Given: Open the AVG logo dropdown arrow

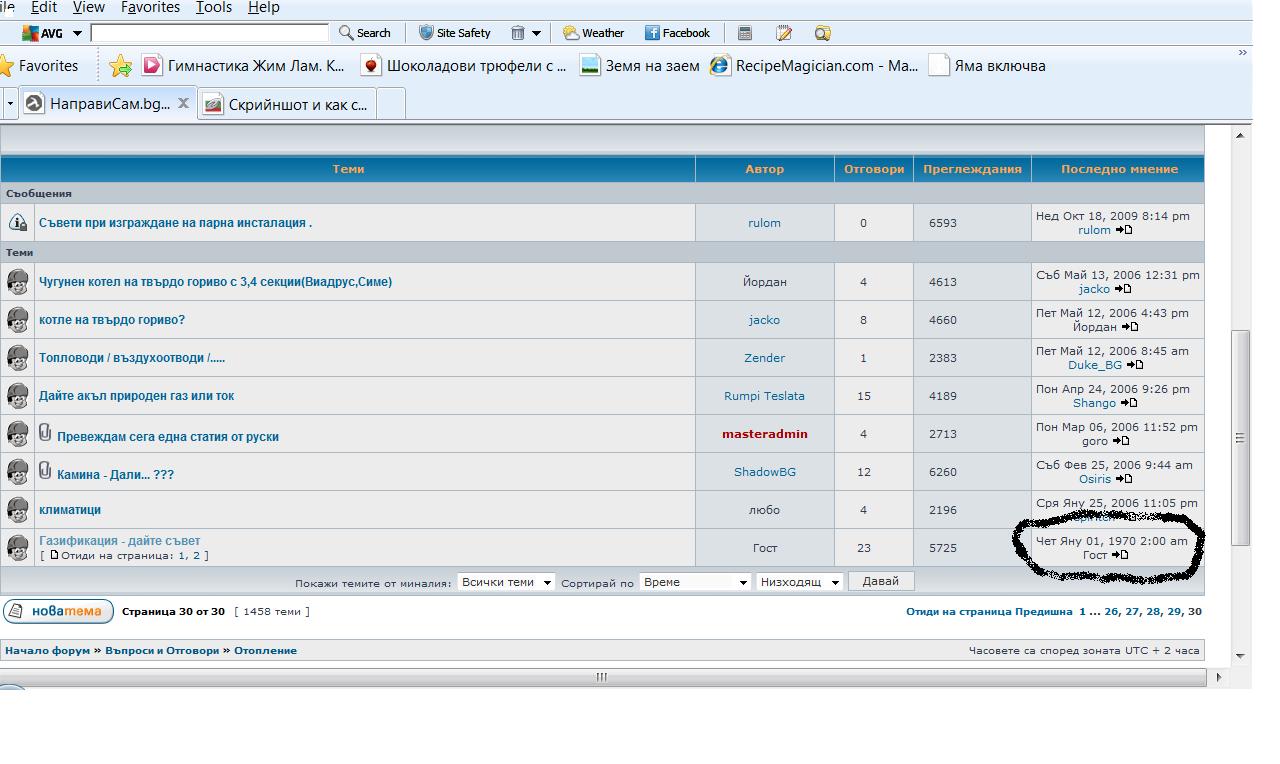Looking at the screenshot, I should tap(77, 33).
